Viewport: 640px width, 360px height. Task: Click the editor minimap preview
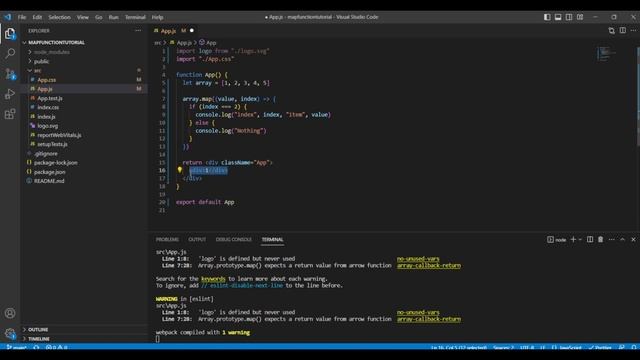(x=606, y=53)
